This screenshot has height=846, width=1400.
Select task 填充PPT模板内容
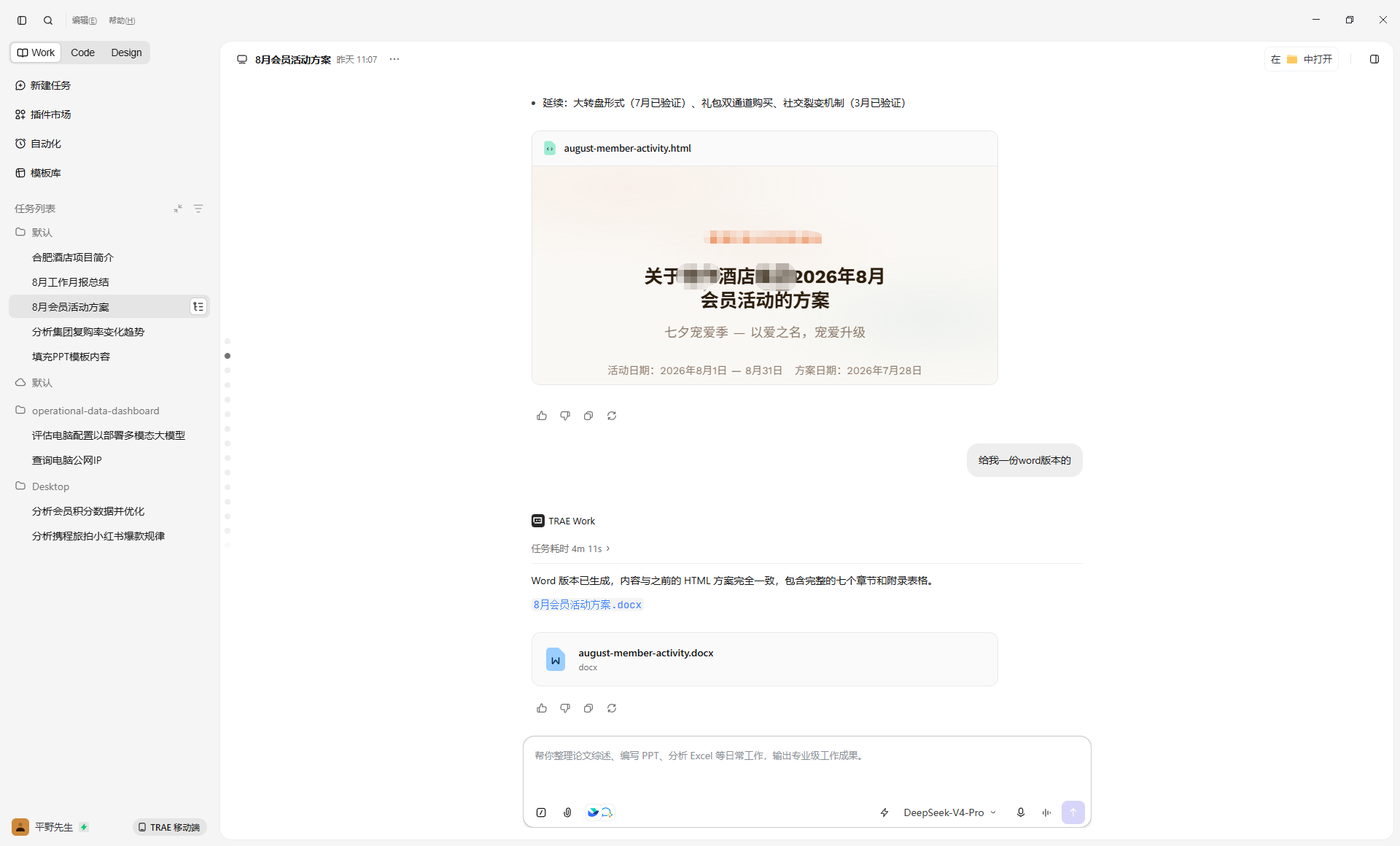(109, 357)
